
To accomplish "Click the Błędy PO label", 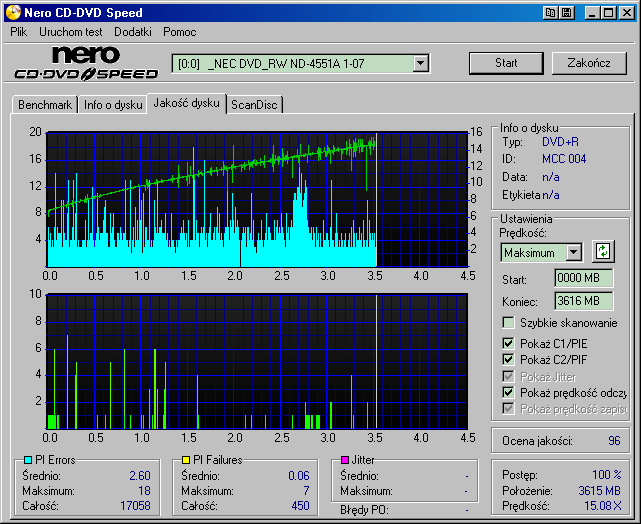I will [x=364, y=510].
